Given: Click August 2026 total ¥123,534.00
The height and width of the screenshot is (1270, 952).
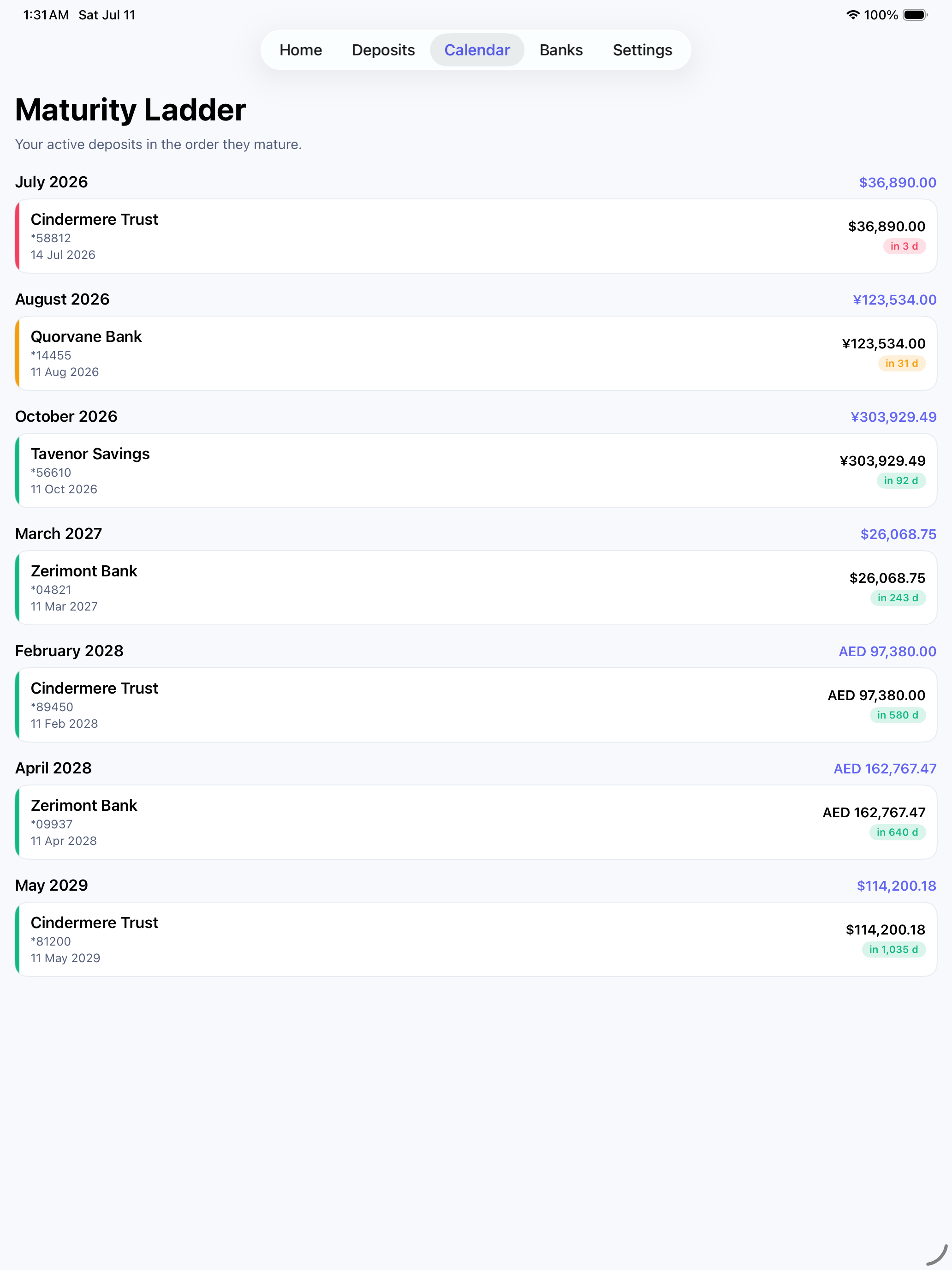Looking at the screenshot, I should click(895, 300).
